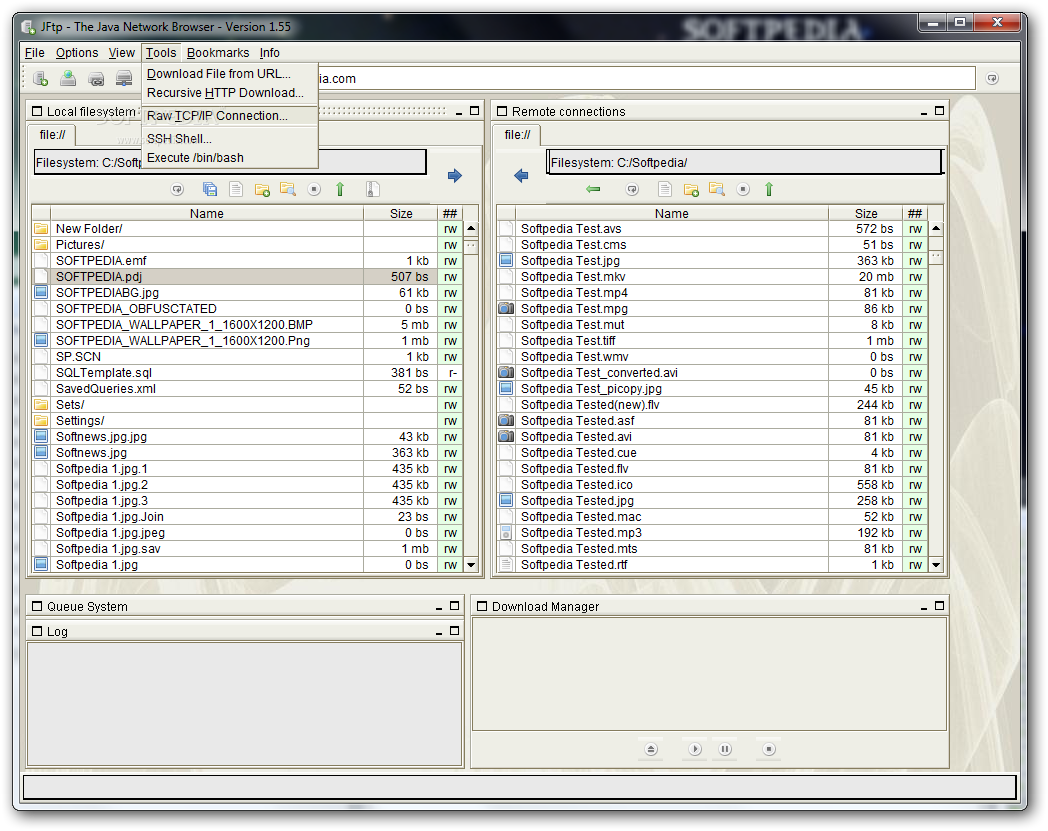Click the blue right arrow to upload

[x=455, y=176]
